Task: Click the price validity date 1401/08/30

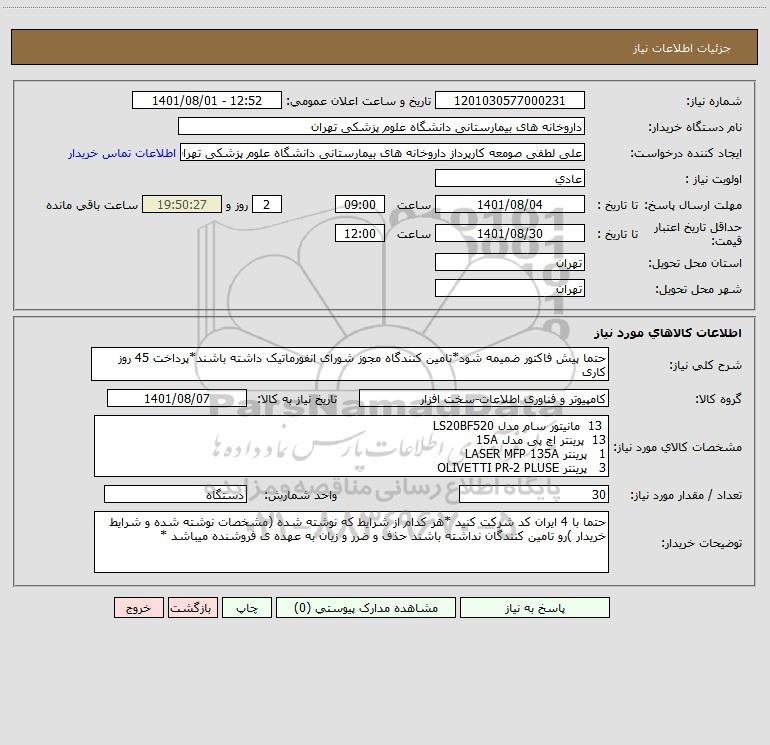Action: pyautogui.click(x=510, y=233)
